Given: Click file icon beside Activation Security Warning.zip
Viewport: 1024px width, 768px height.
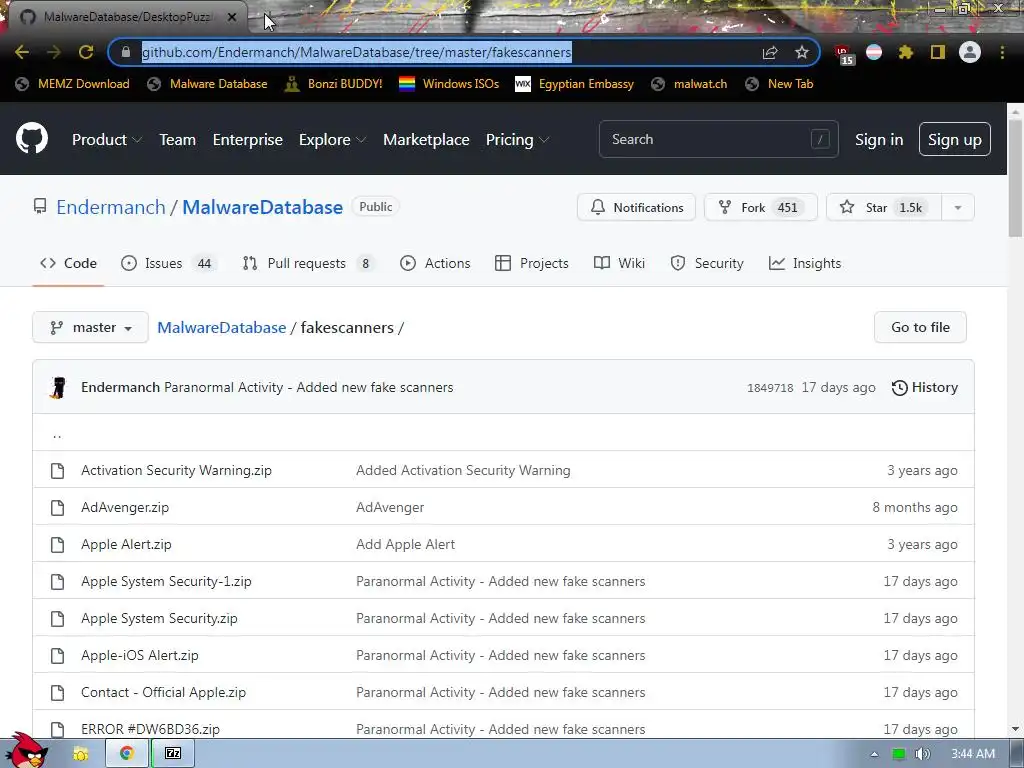Looking at the screenshot, I should pos(57,470).
